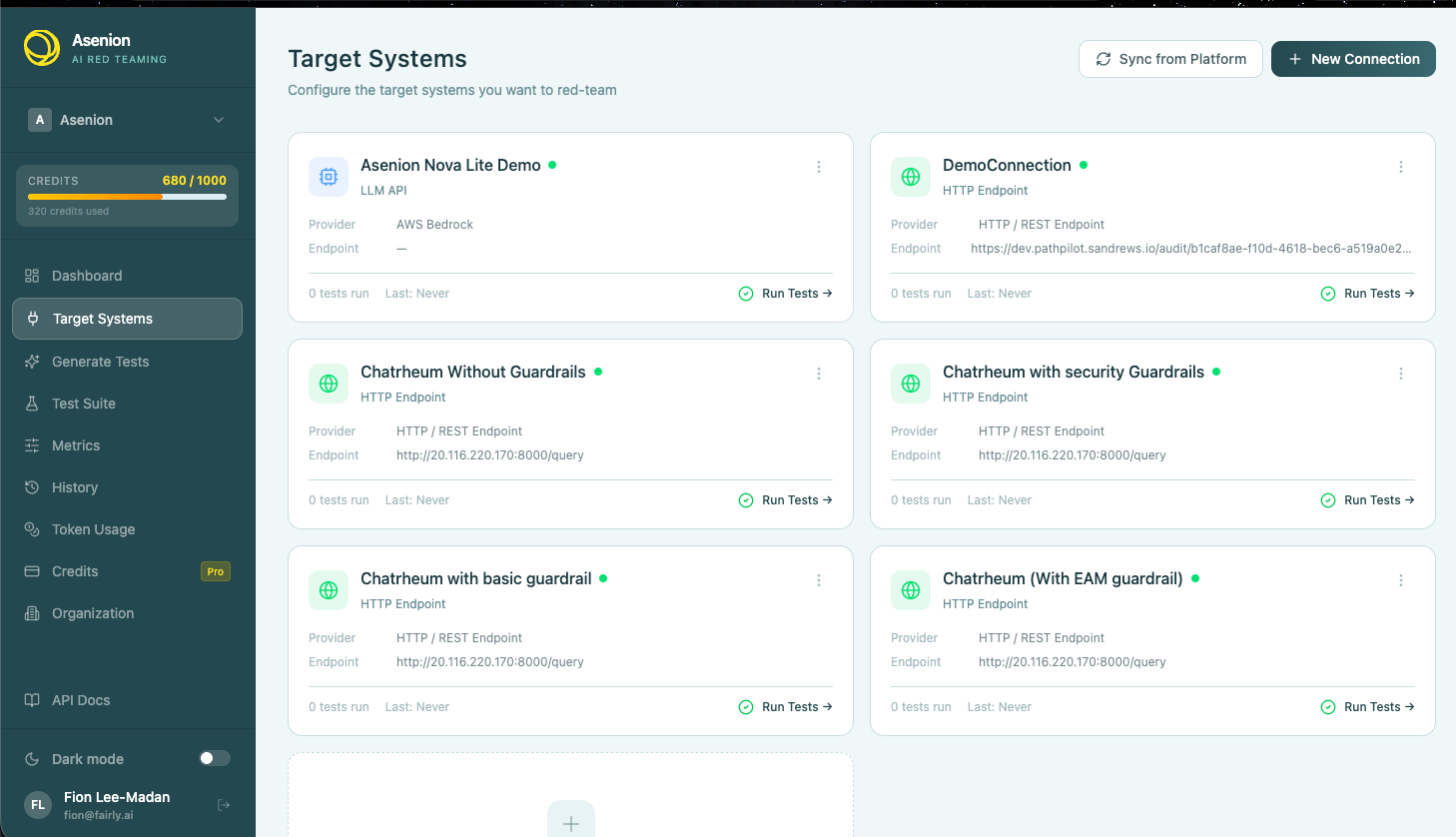
Task: Click the FL user avatar
Action: point(38,805)
